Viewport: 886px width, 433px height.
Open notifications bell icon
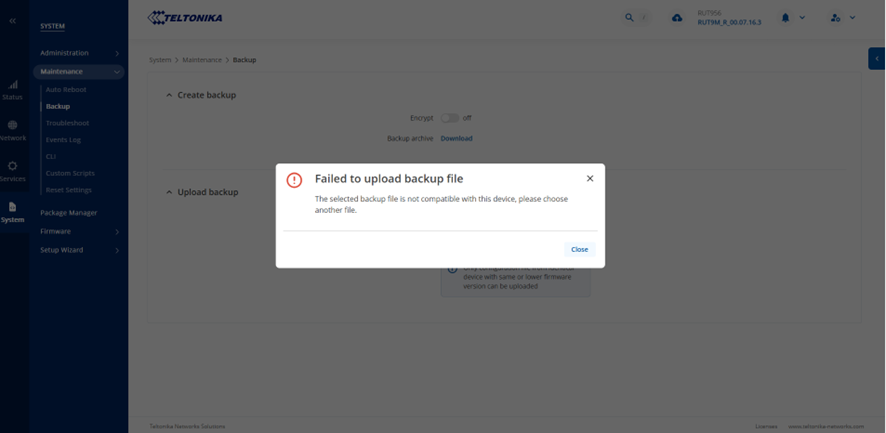pyautogui.click(x=785, y=18)
